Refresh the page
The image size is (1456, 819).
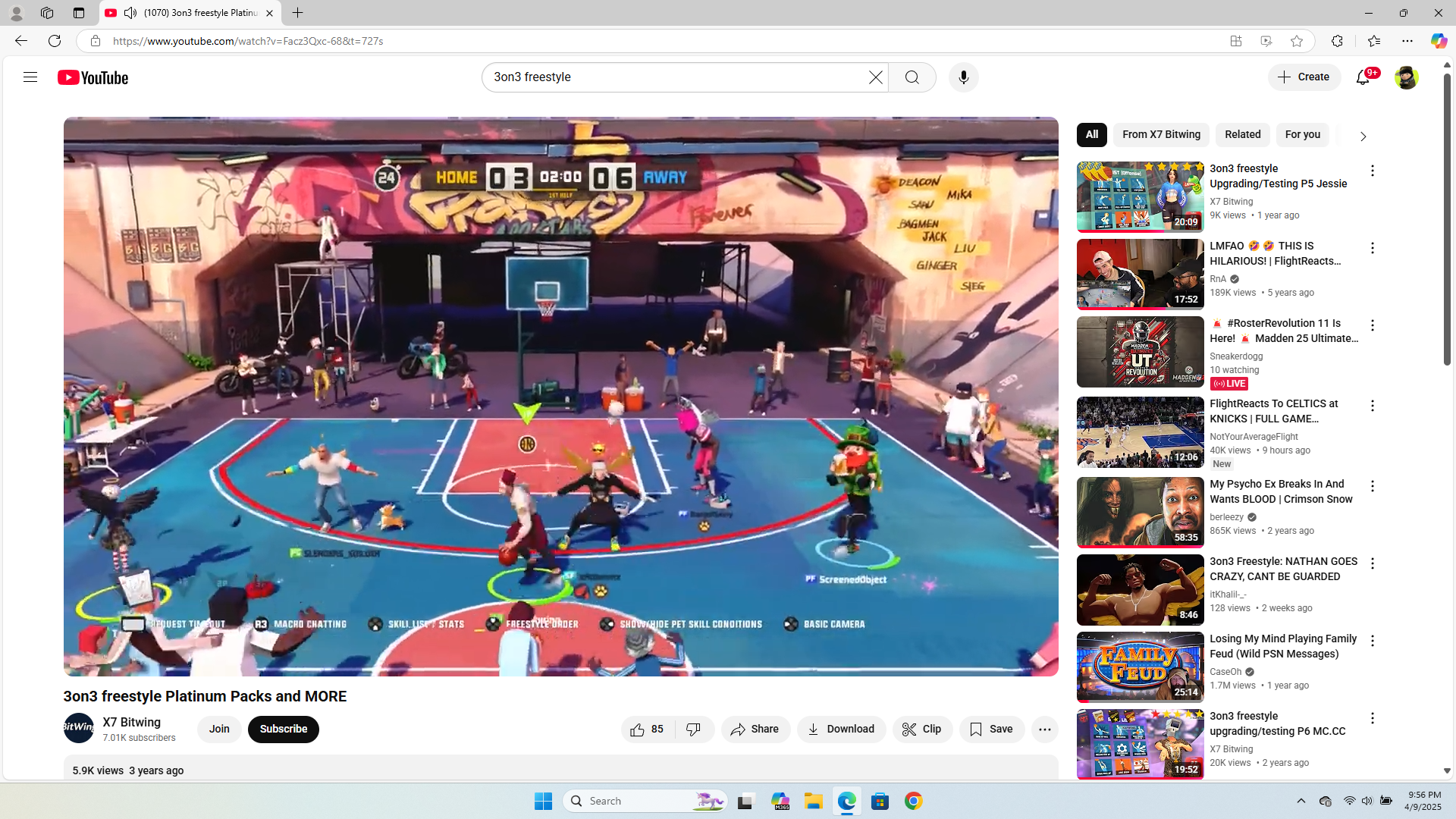click(x=55, y=41)
